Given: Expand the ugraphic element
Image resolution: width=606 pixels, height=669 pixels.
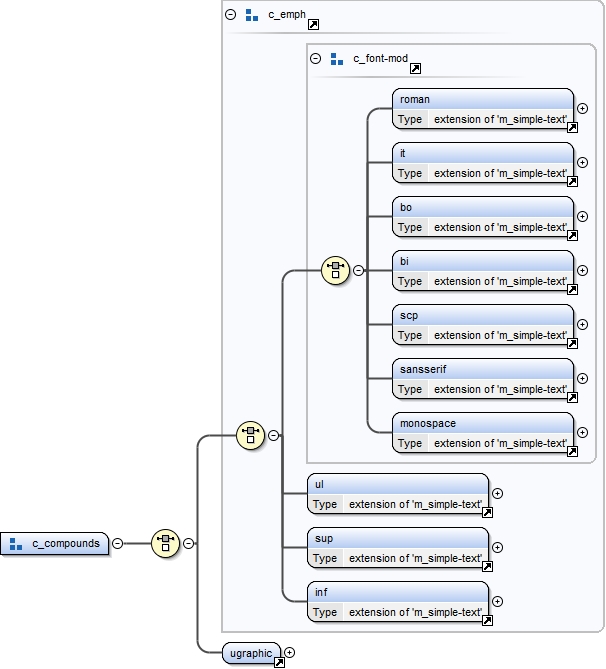Looking at the screenshot, I should tap(290, 652).
